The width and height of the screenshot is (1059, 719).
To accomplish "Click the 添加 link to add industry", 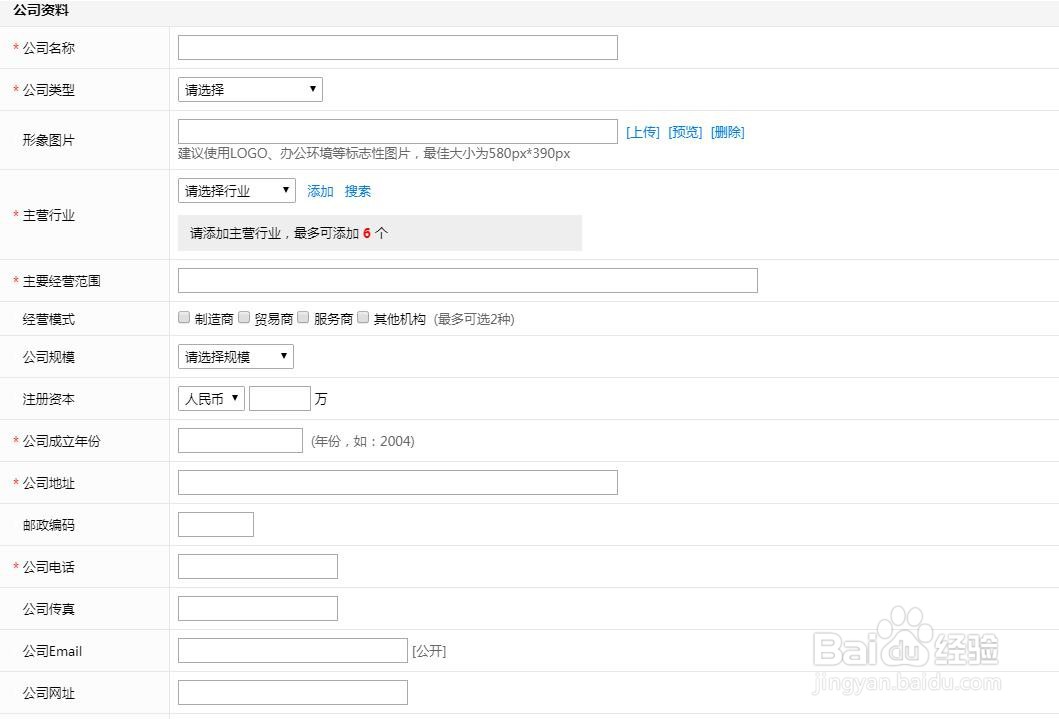I will pos(318,190).
